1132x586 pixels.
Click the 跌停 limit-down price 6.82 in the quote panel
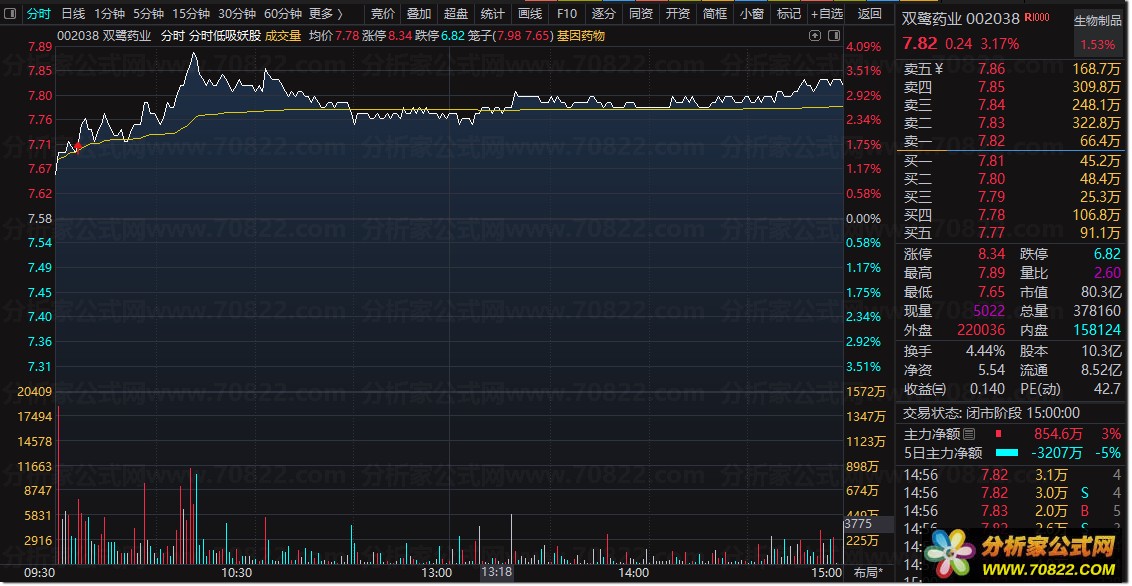click(1107, 254)
